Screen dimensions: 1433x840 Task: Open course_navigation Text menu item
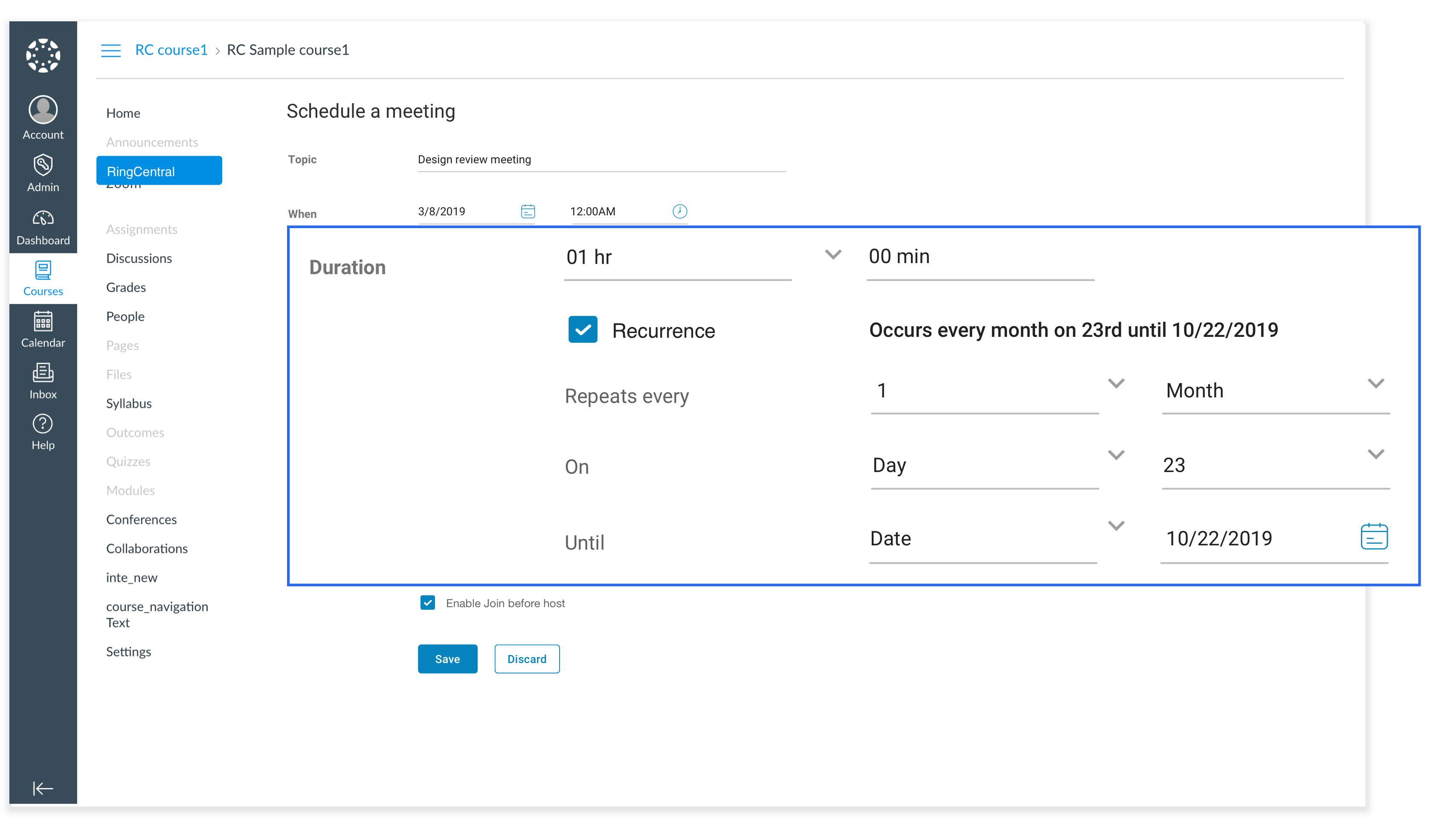[x=157, y=614]
